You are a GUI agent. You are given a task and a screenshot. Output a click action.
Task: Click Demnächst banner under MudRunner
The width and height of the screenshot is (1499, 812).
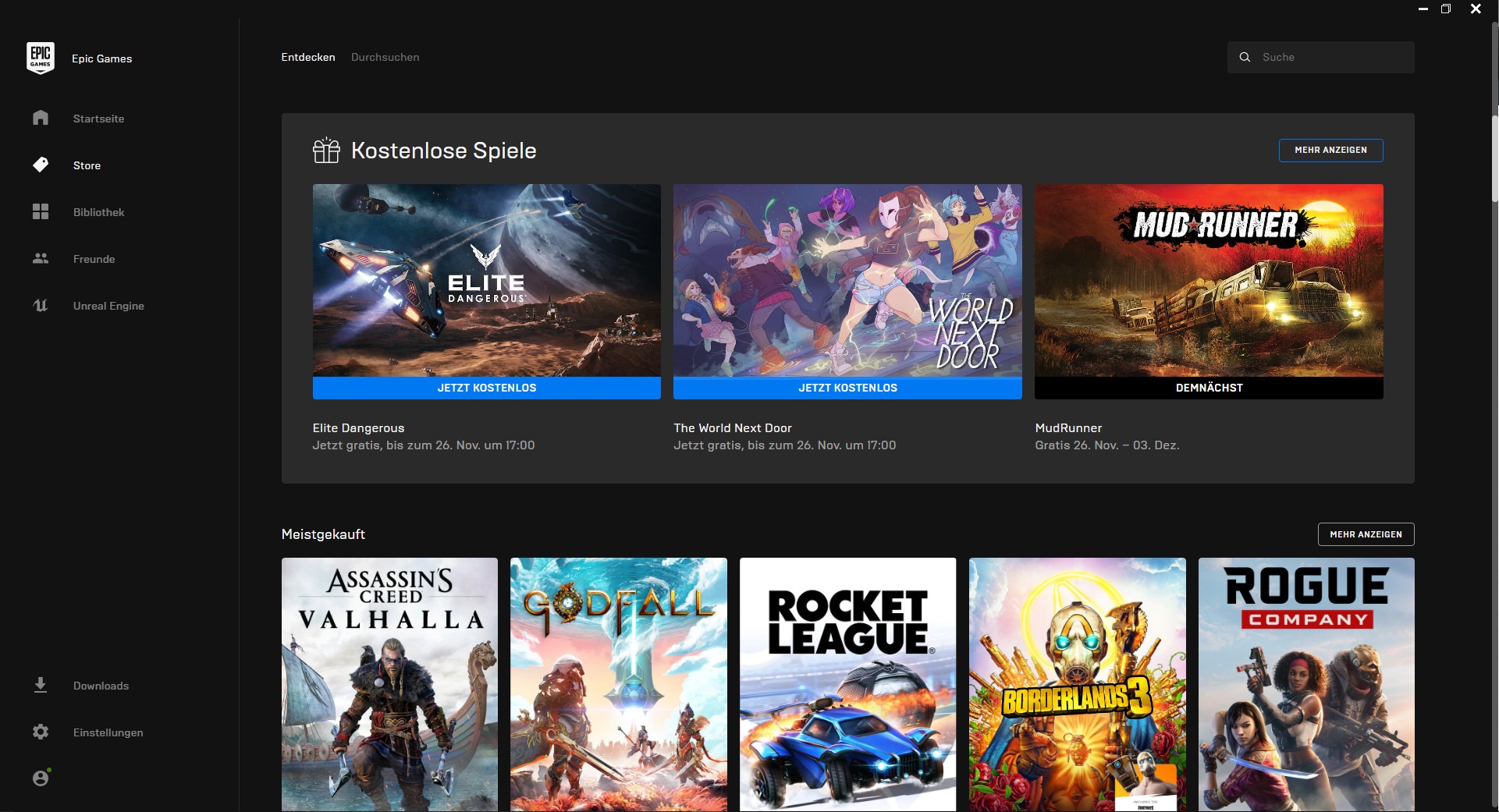[1209, 388]
